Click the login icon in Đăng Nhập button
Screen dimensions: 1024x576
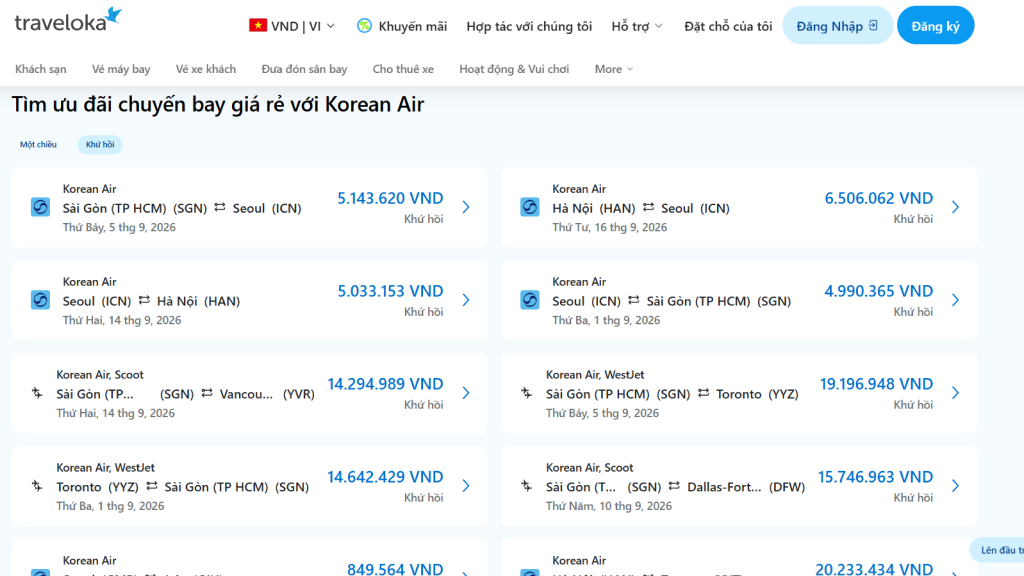pyautogui.click(x=873, y=25)
